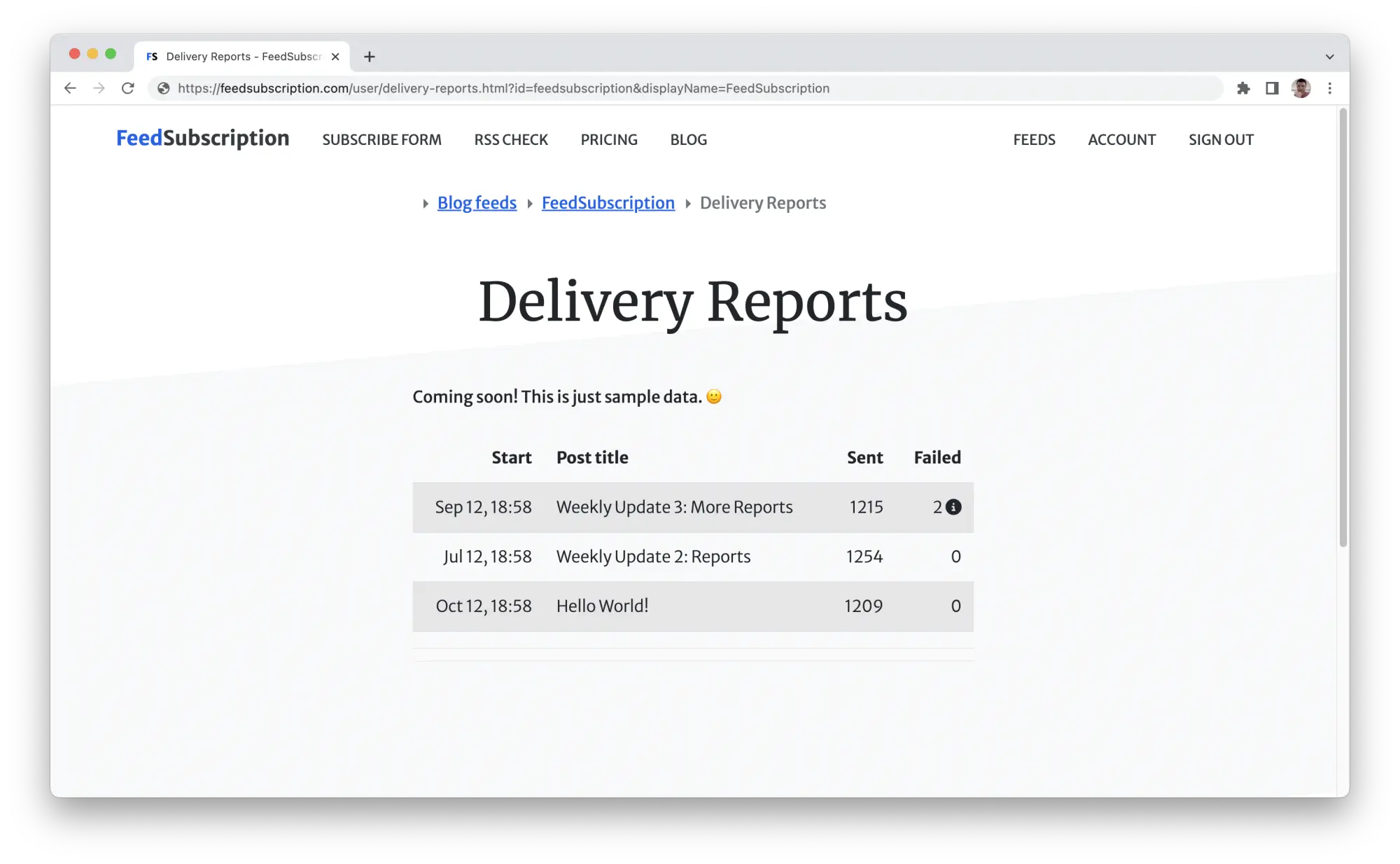This screenshot has width=1400, height=864.
Task: Click SIGN OUT in the navigation
Action: [1221, 140]
